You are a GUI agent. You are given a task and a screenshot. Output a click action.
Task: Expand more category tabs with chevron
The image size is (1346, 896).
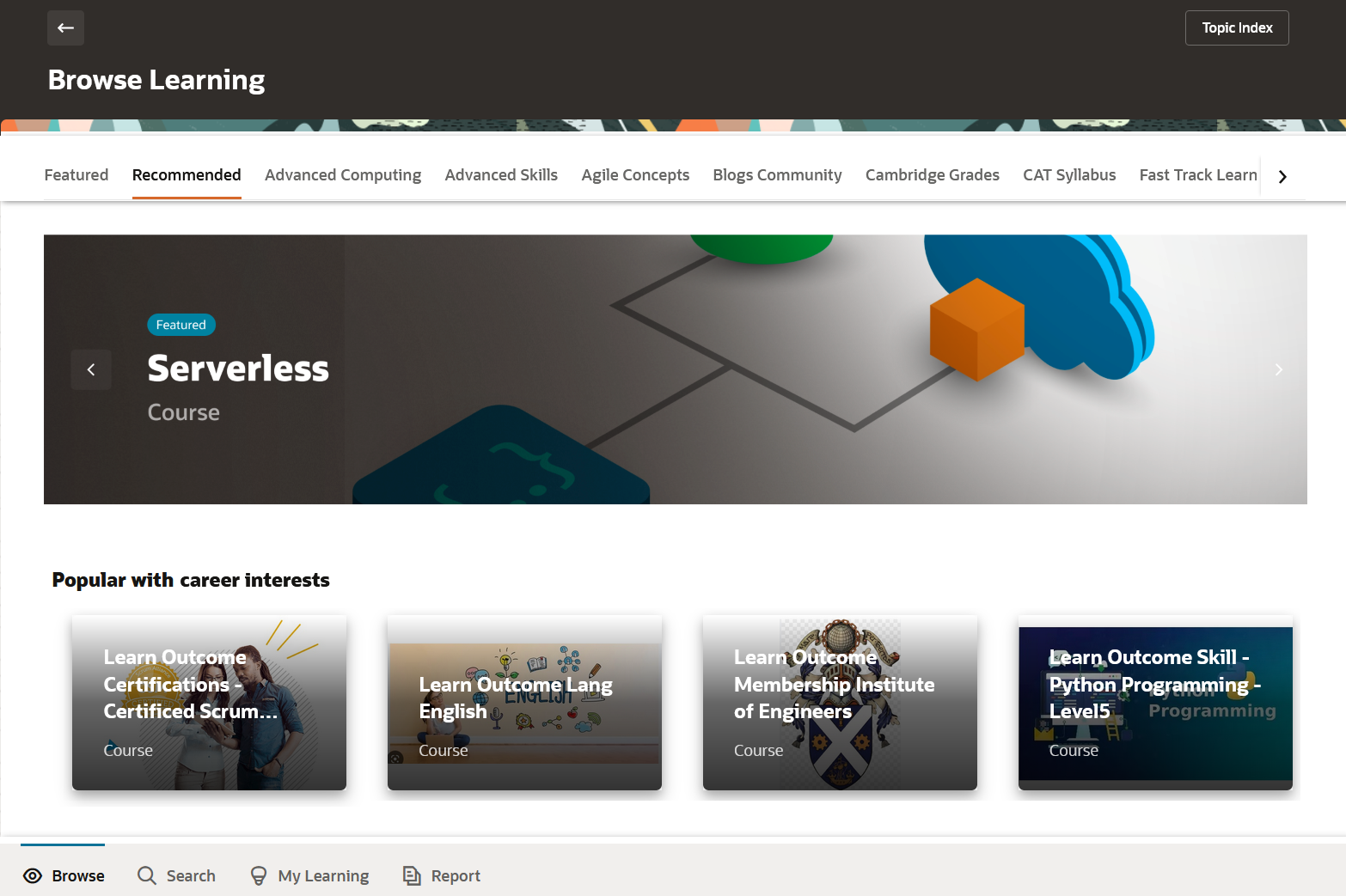1282,176
